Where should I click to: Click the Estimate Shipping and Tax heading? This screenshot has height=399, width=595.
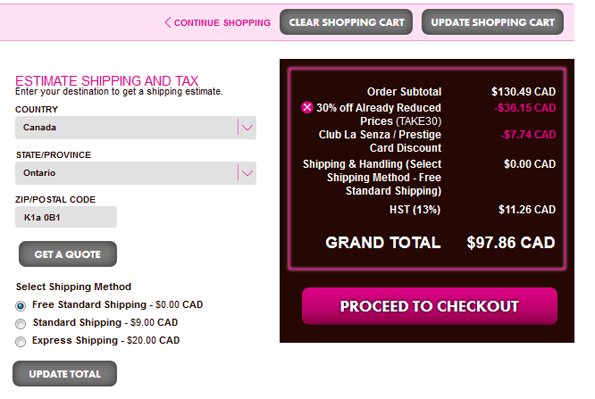(107, 80)
